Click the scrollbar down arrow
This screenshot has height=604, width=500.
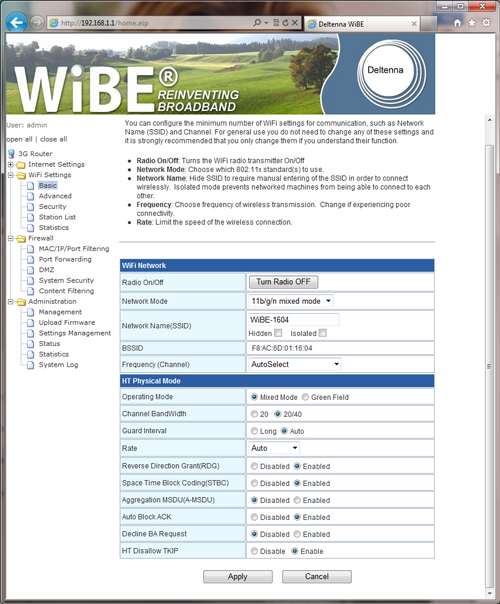(x=489, y=593)
